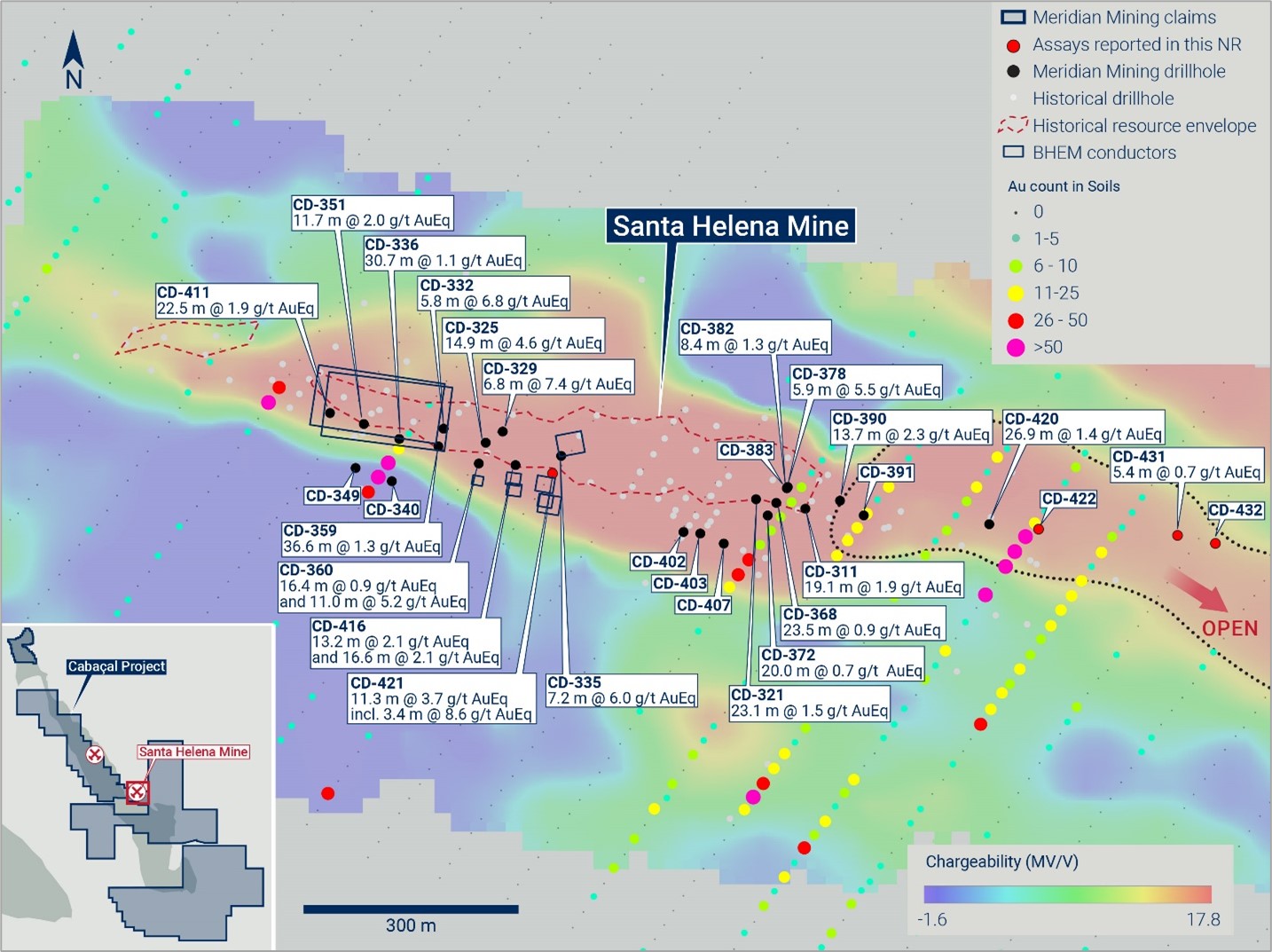Click the CD-368 assay label

[x=862, y=622]
